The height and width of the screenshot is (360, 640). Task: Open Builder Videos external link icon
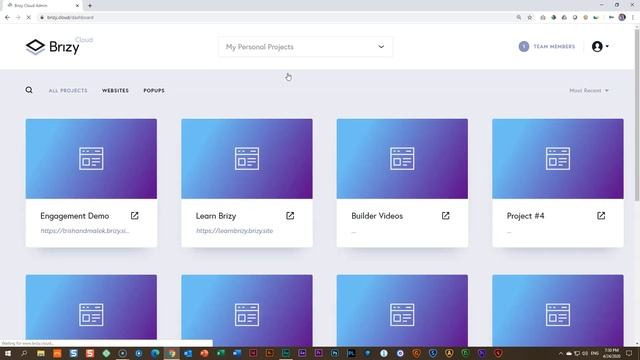click(446, 216)
